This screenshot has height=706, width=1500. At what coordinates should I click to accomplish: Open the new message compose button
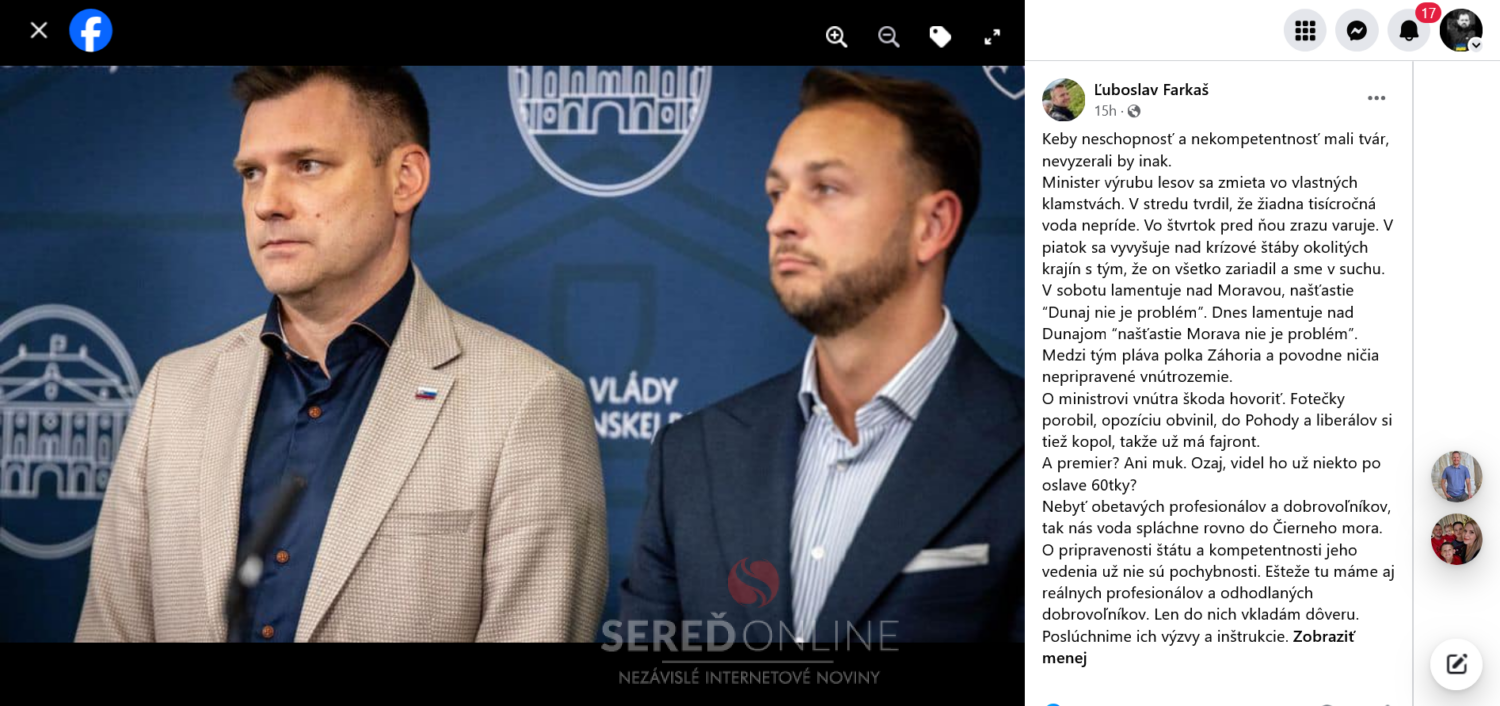pos(1457,664)
